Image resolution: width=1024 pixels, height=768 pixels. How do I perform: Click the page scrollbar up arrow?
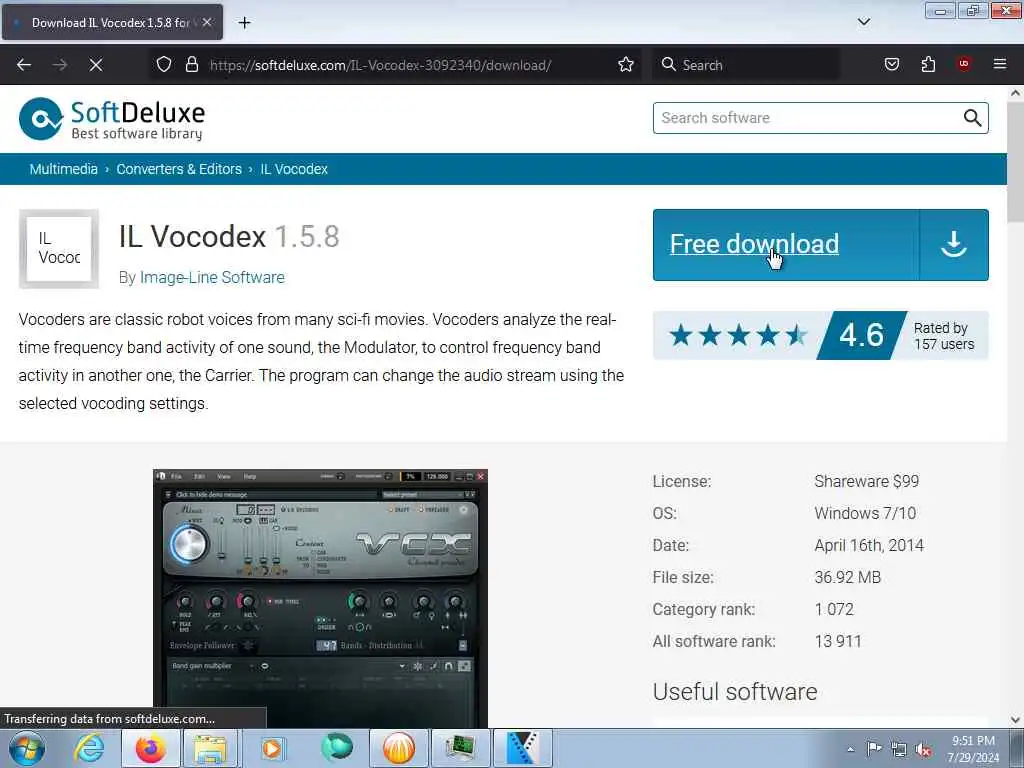1015,93
